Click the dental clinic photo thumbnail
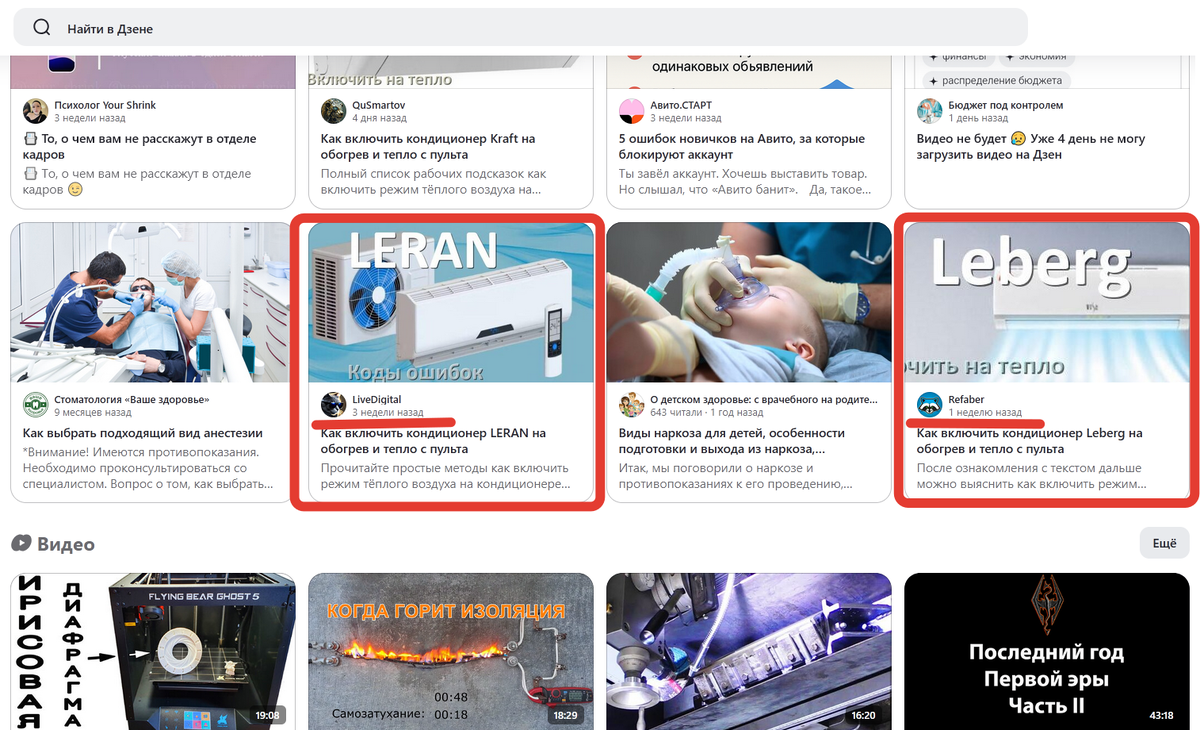The image size is (1200, 730). (x=153, y=302)
